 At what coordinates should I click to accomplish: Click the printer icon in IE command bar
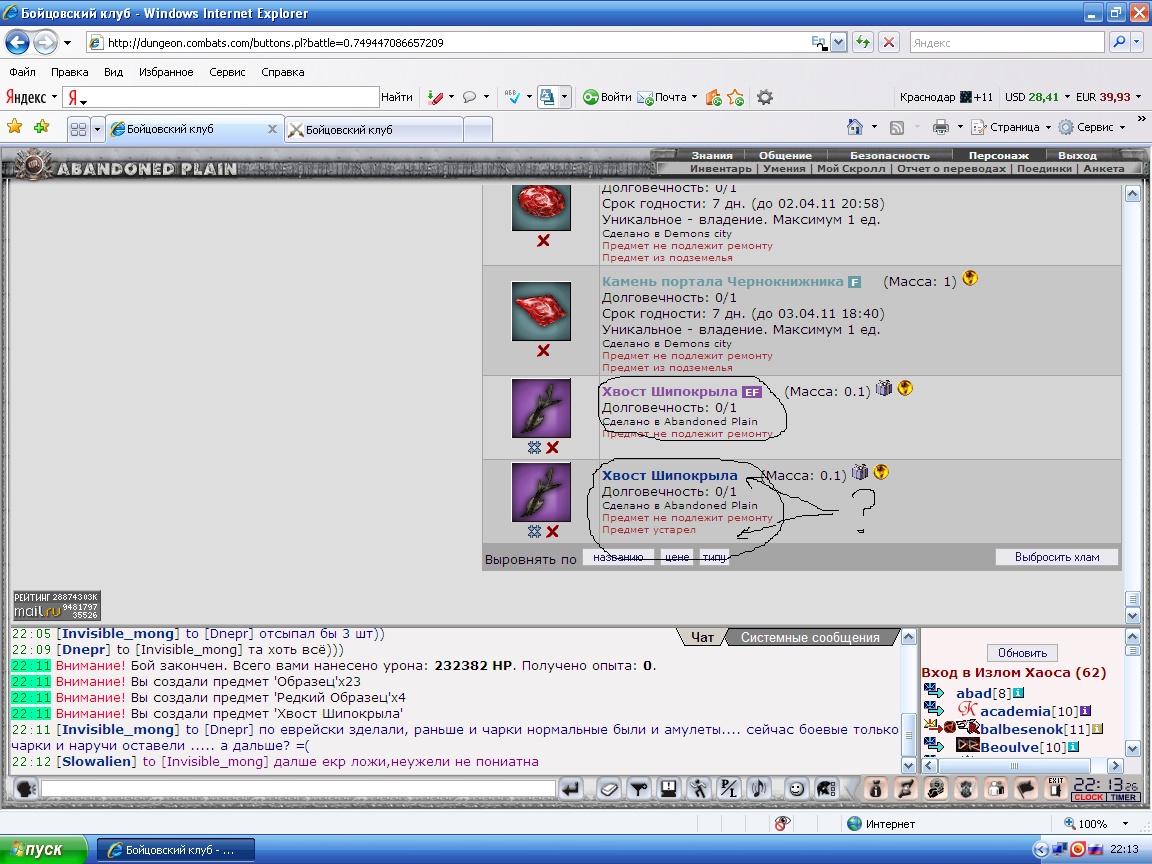click(940, 127)
